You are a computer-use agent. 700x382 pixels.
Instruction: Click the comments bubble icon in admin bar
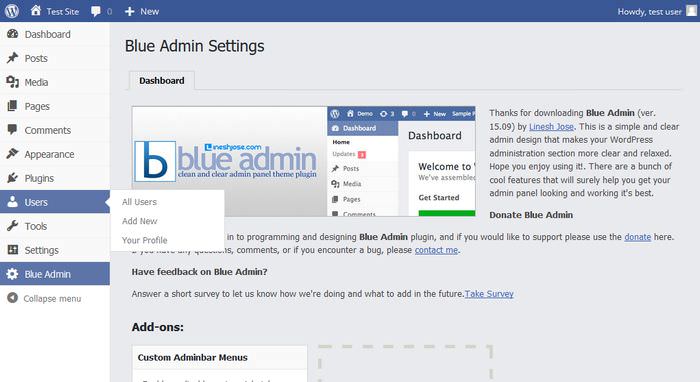(x=96, y=12)
